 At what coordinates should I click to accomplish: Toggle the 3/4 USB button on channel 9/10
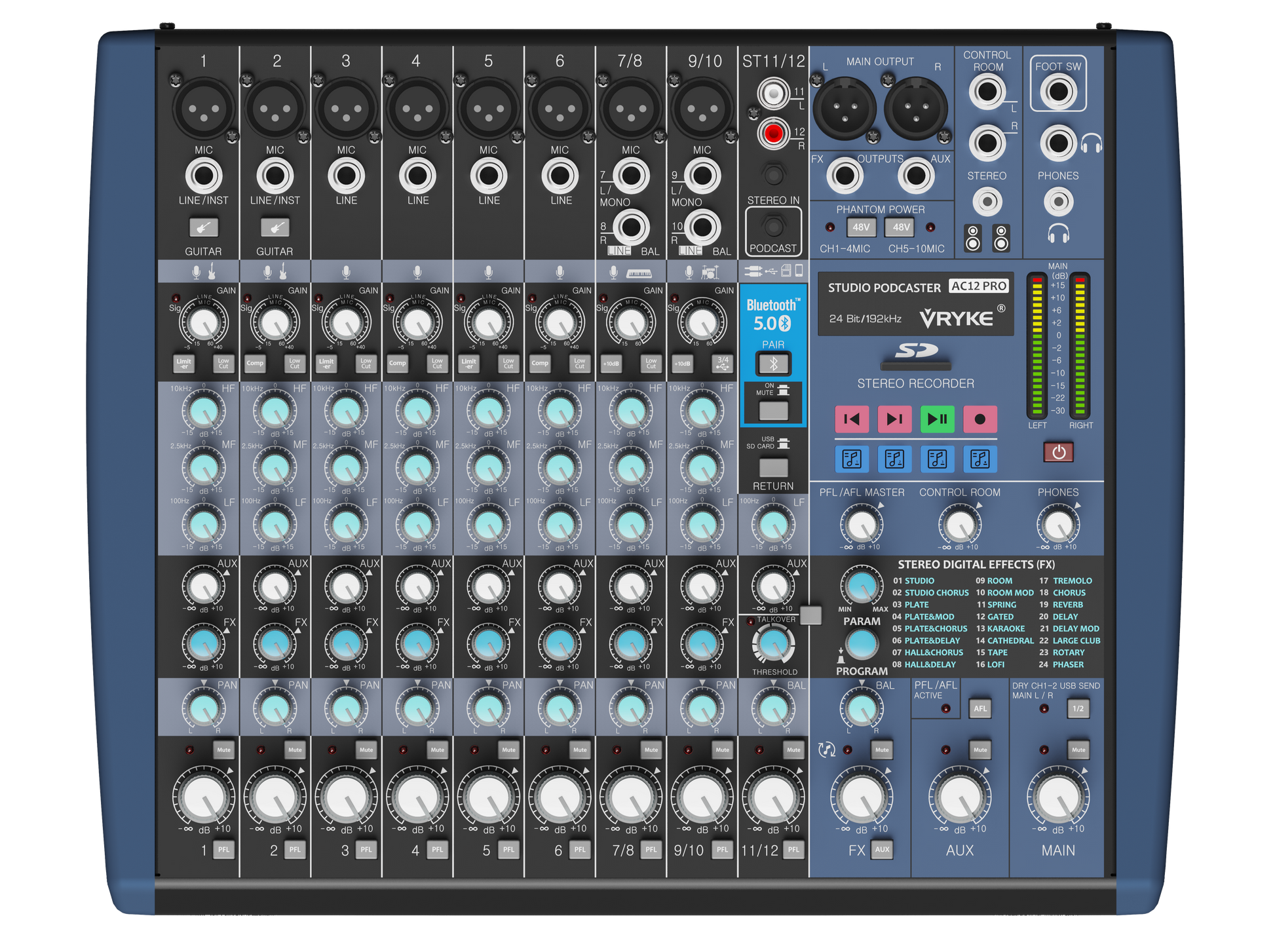pyautogui.click(x=723, y=363)
